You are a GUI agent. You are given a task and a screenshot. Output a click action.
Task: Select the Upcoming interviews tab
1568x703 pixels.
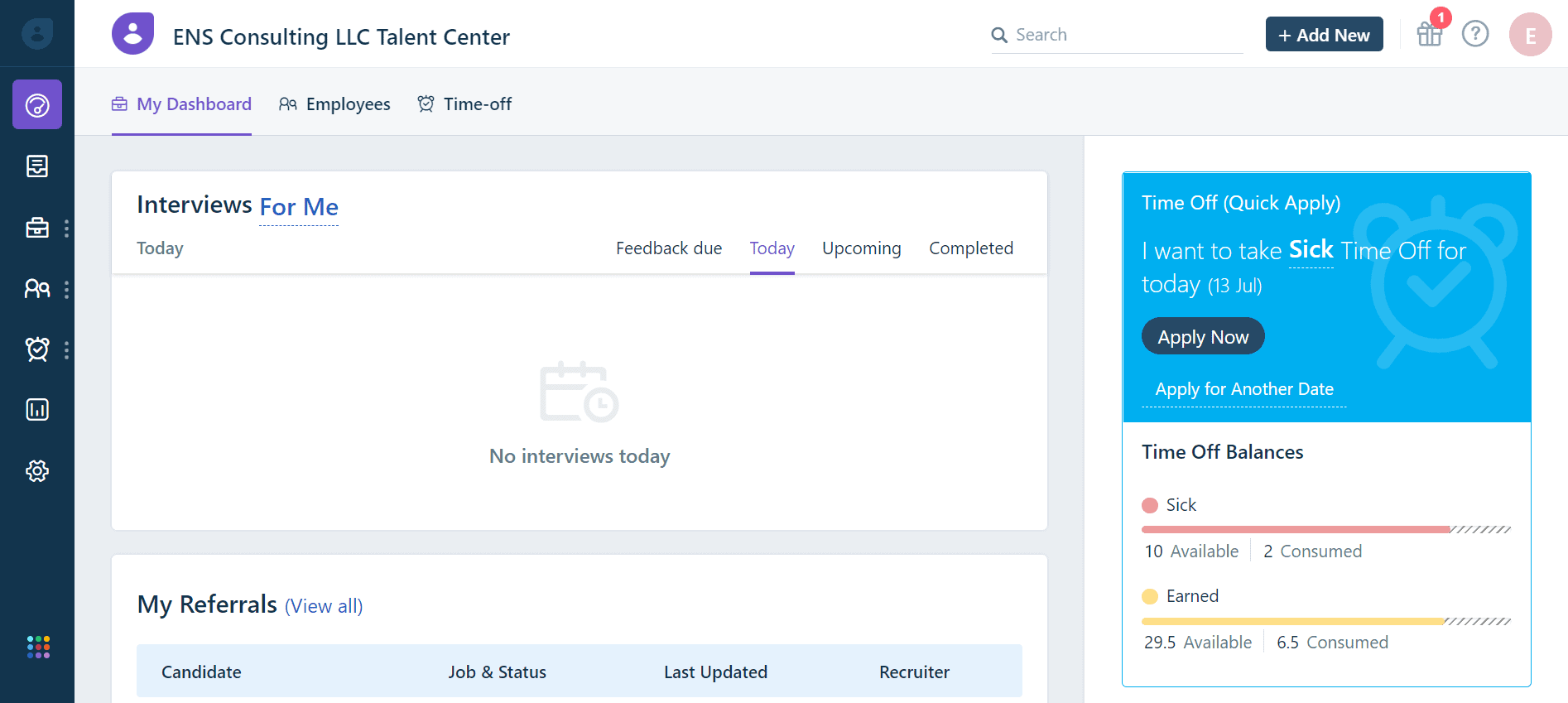(861, 248)
